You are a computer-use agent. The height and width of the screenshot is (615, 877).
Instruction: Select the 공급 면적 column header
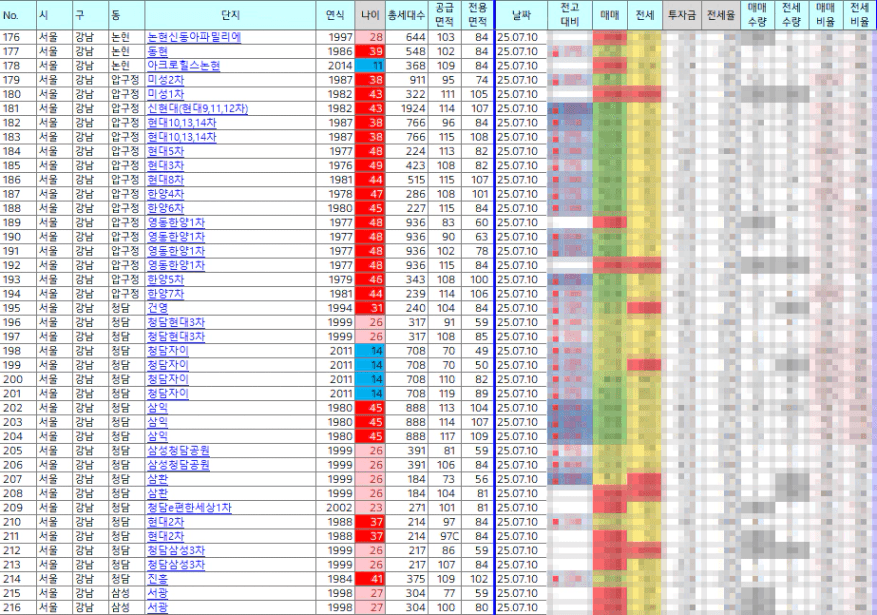pyautogui.click(x=445, y=15)
